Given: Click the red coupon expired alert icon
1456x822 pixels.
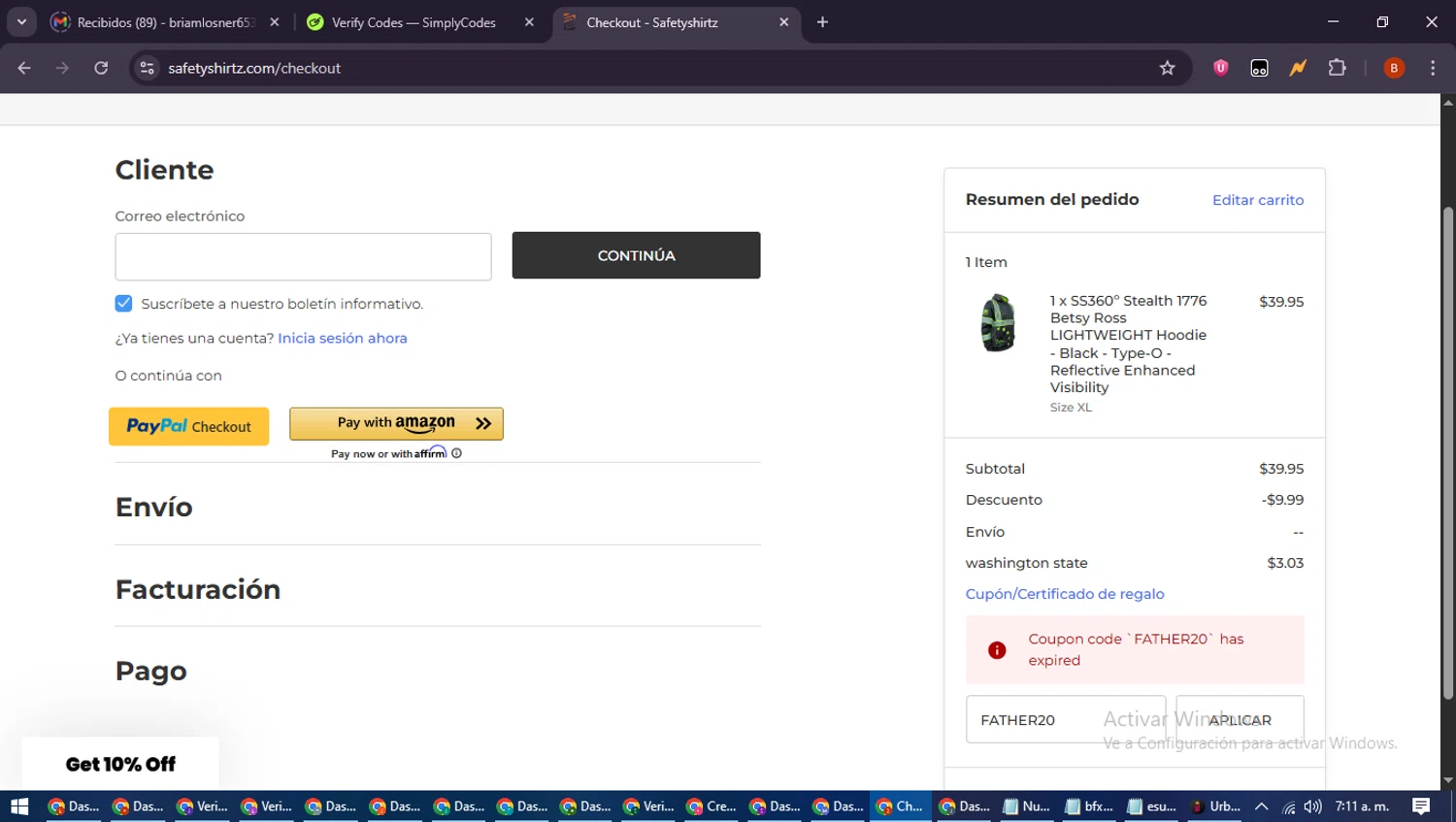Looking at the screenshot, I should 997,650.
